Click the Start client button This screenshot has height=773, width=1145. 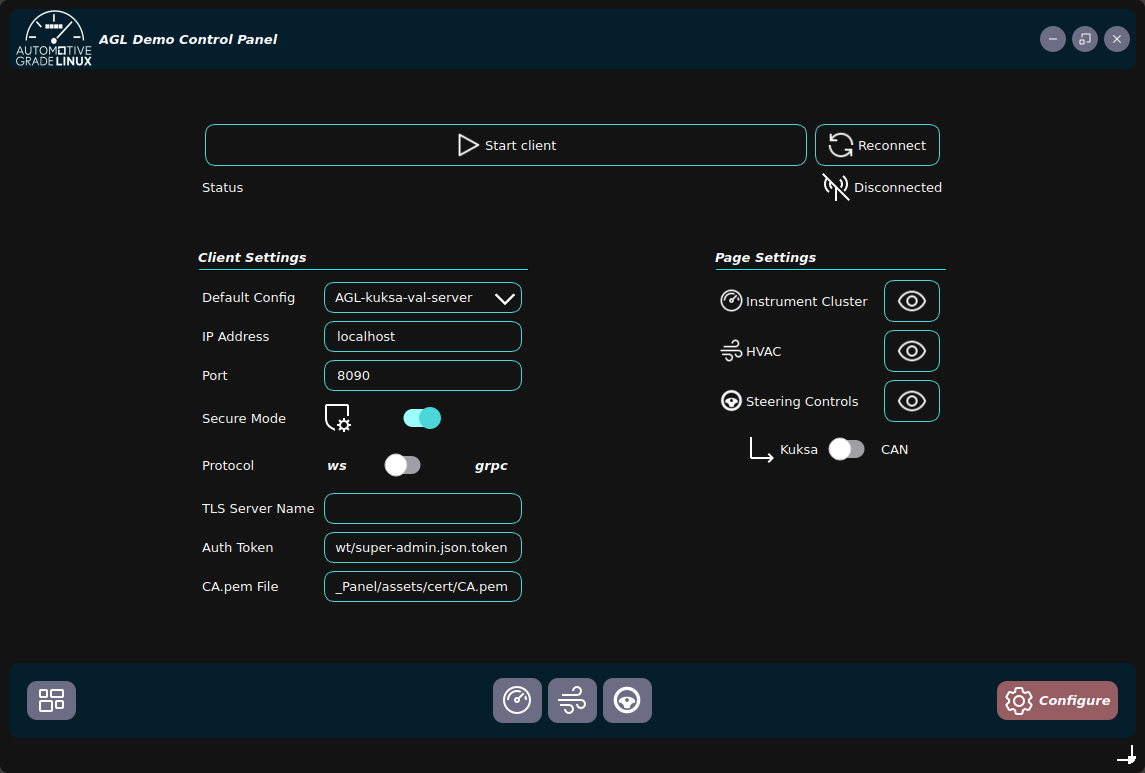tap(505, 145)
